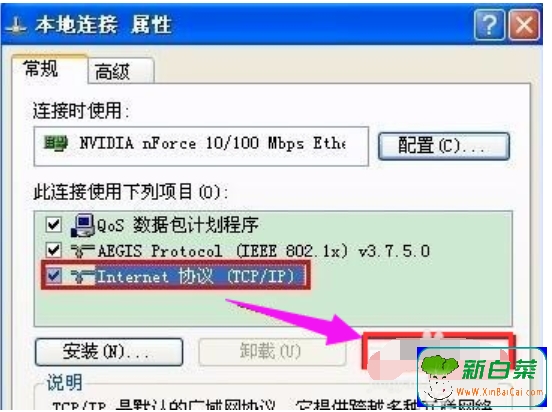The width and height of the screenshot is (552, 412).
Task: Toggle the AEGIS Protocol checkbox
Action: point(54,250)
